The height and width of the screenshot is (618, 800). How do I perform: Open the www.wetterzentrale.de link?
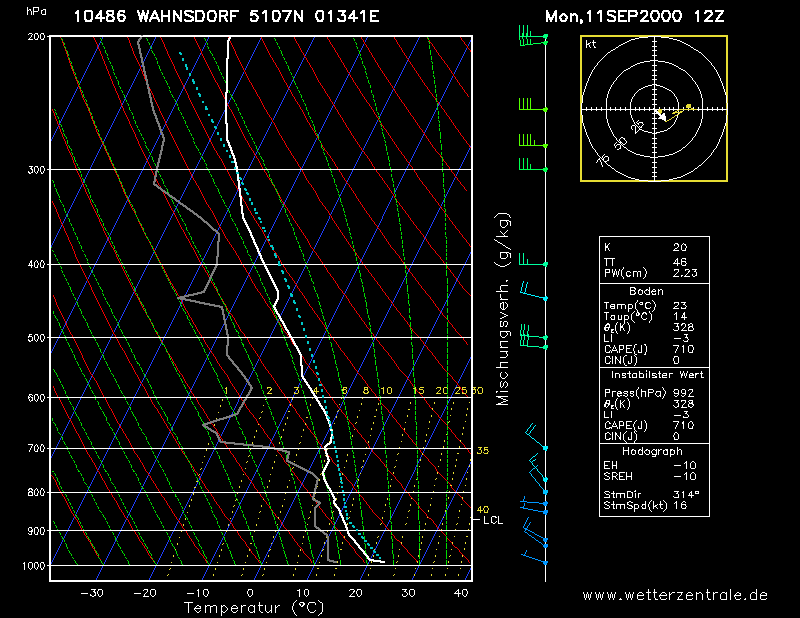(x=675, y=594)
